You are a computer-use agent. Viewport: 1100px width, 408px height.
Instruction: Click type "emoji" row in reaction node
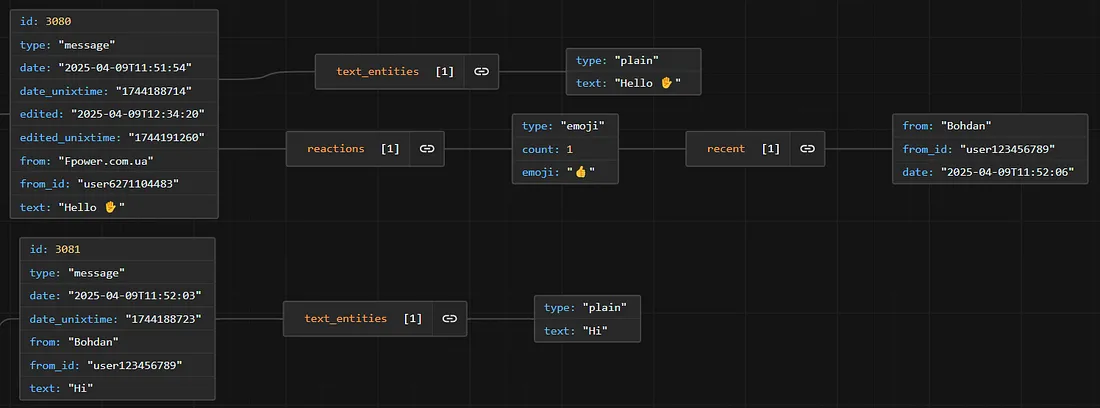click(565, 125)
